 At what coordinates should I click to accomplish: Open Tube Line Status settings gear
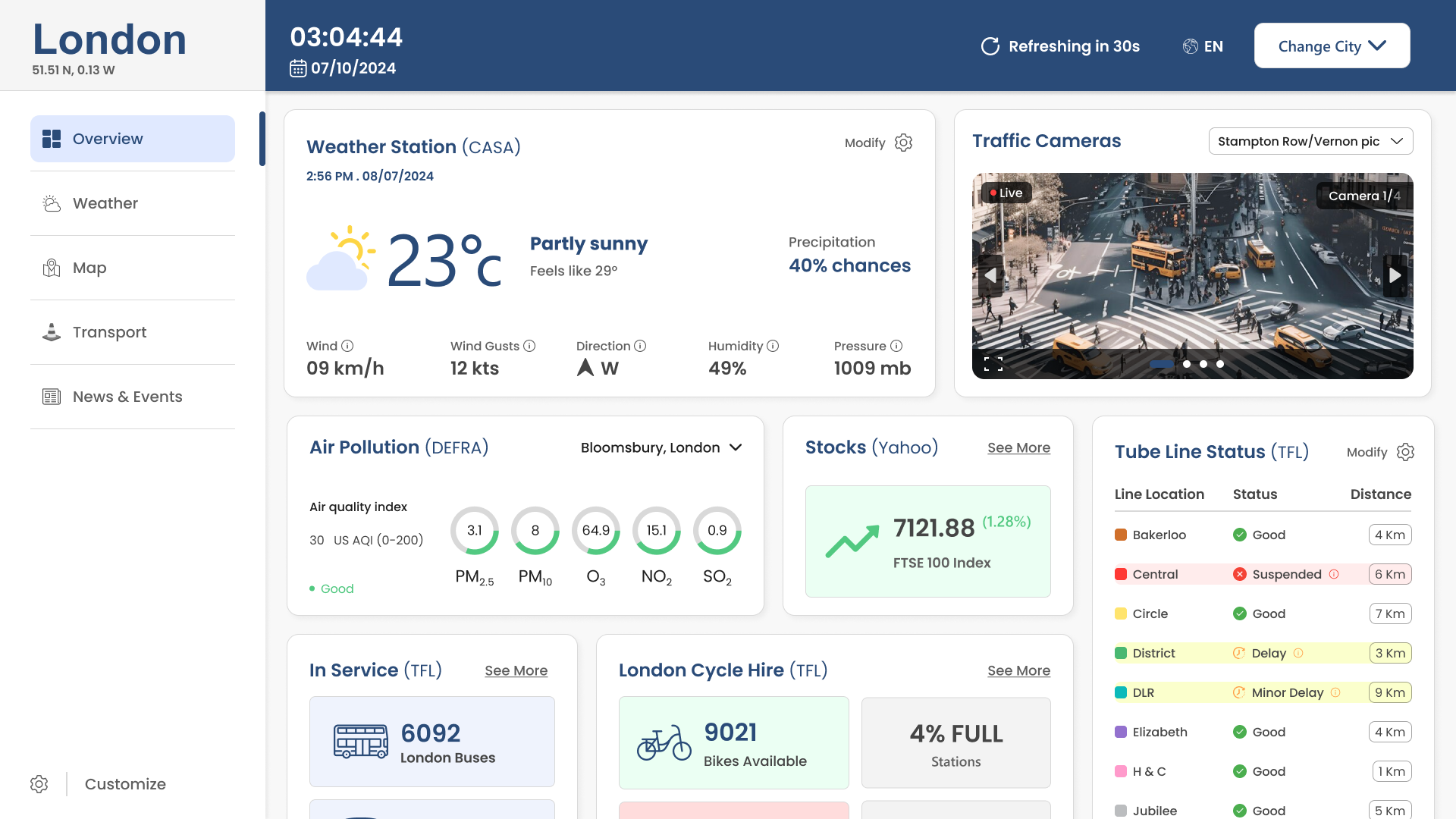(1405, 452)
